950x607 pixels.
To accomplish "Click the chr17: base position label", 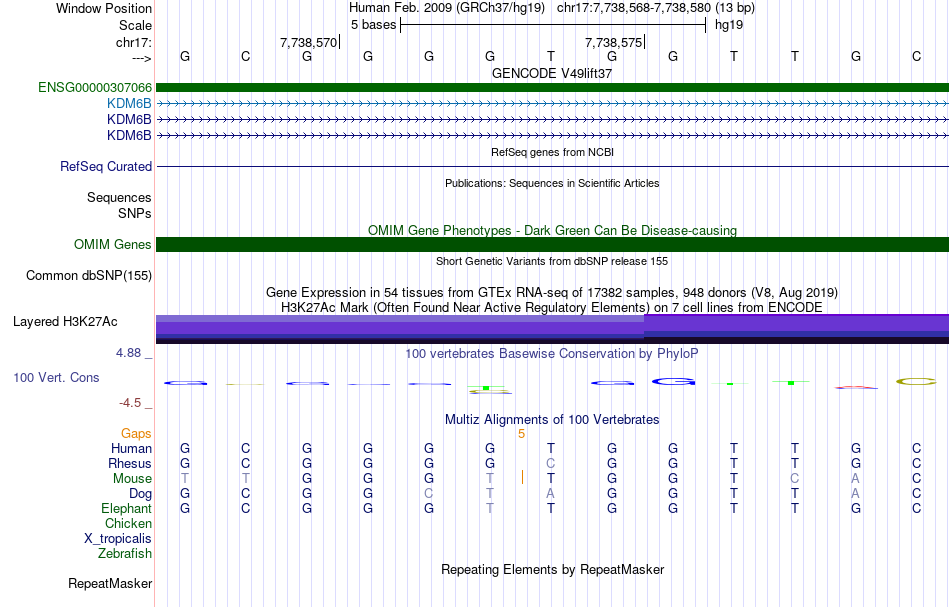I will [134, 42].
